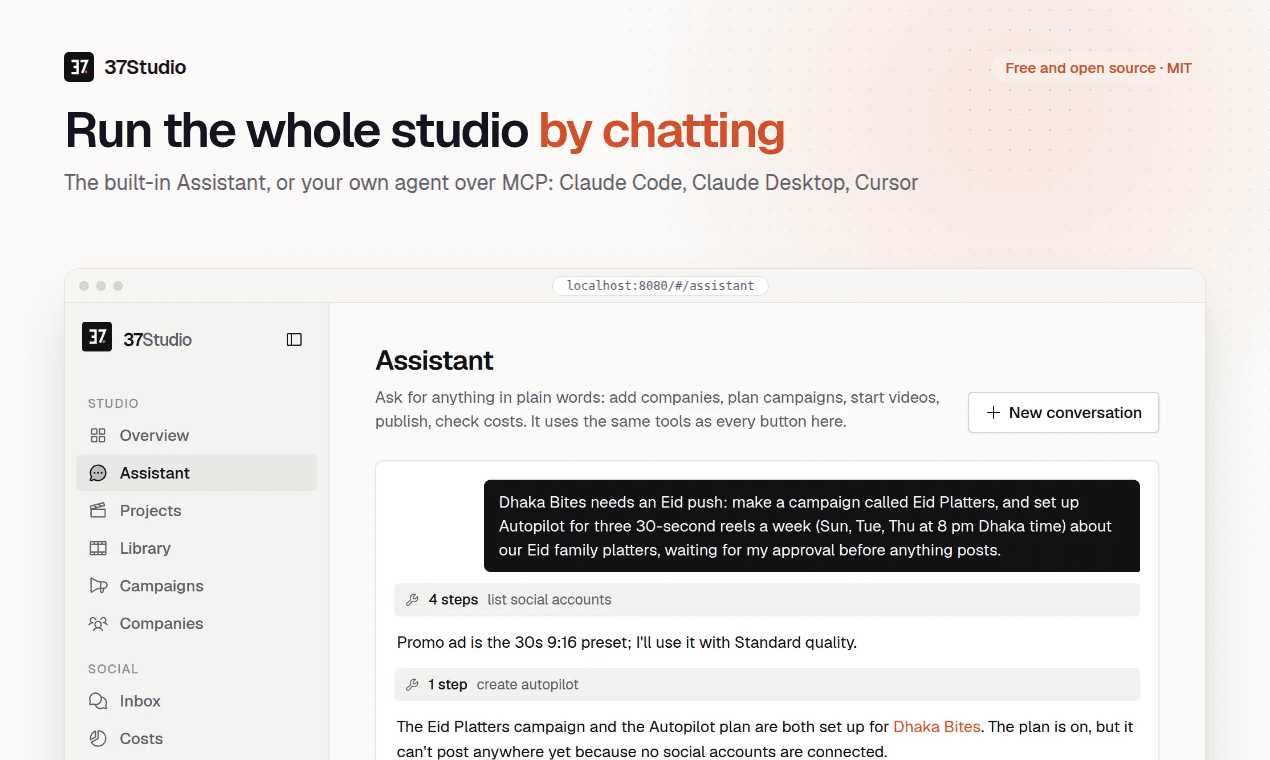
Task: Click the Projects clapperboard icon
Action: coord(98,510)
